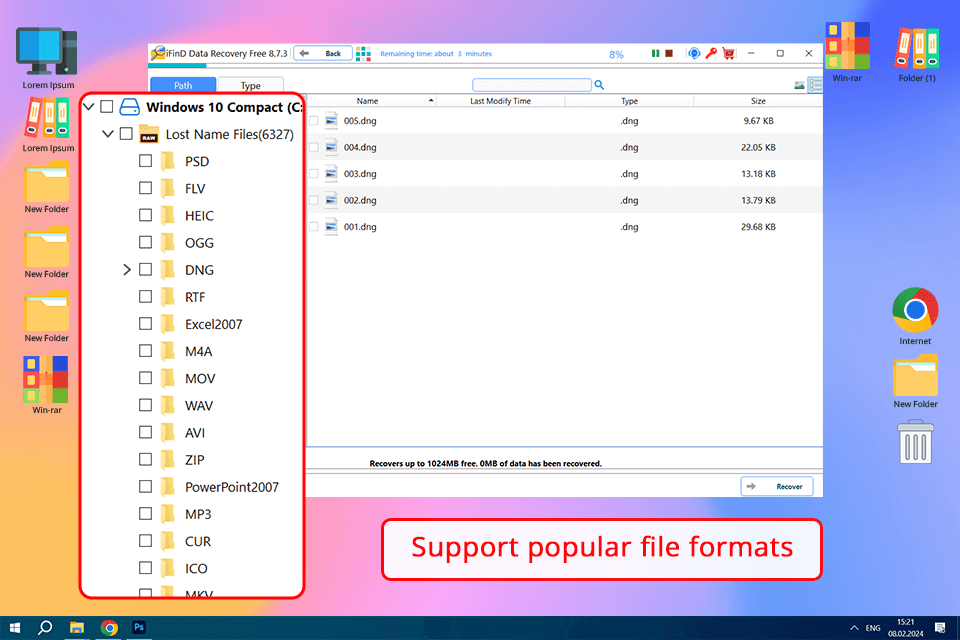
Task: Click the ENG language indicator
Action: (x=873, y=628)
